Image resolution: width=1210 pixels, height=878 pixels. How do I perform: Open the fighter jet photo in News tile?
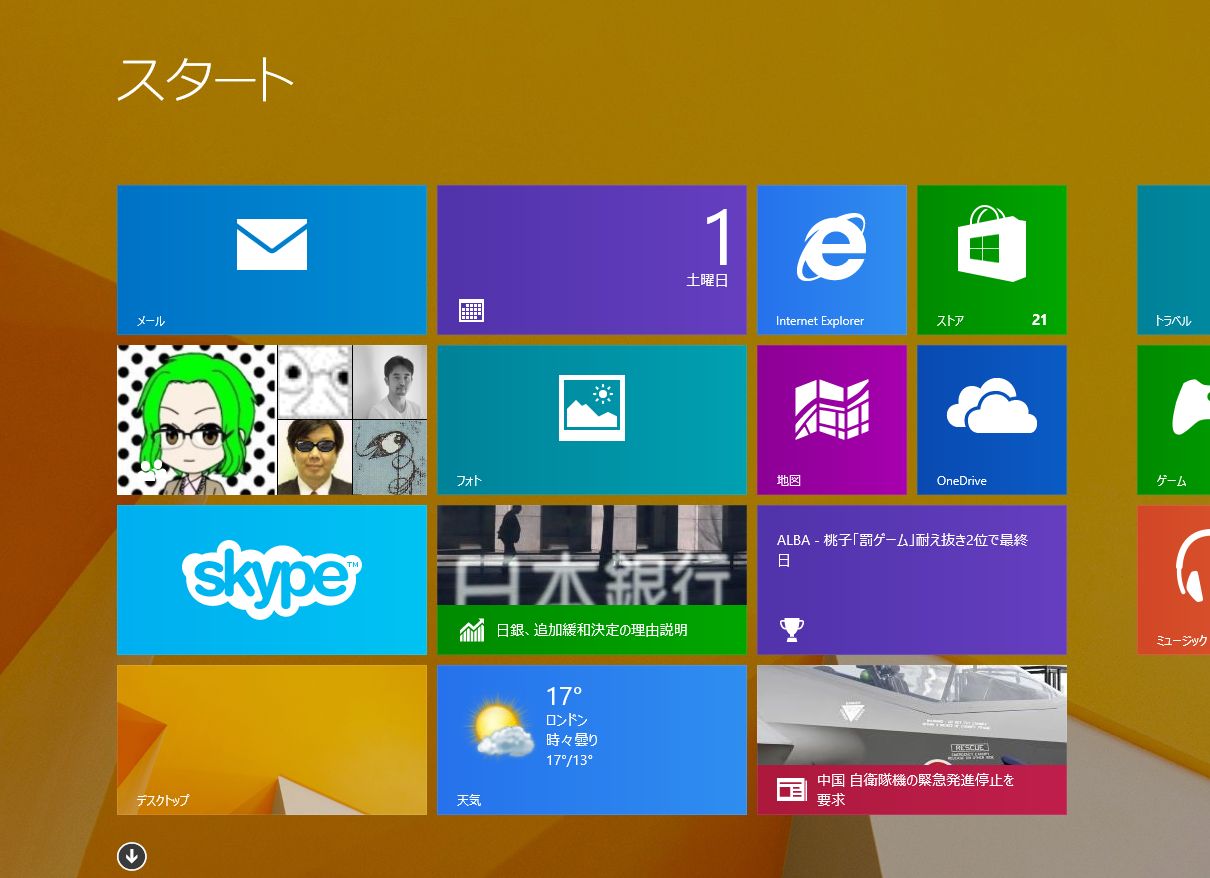[912, 715]
